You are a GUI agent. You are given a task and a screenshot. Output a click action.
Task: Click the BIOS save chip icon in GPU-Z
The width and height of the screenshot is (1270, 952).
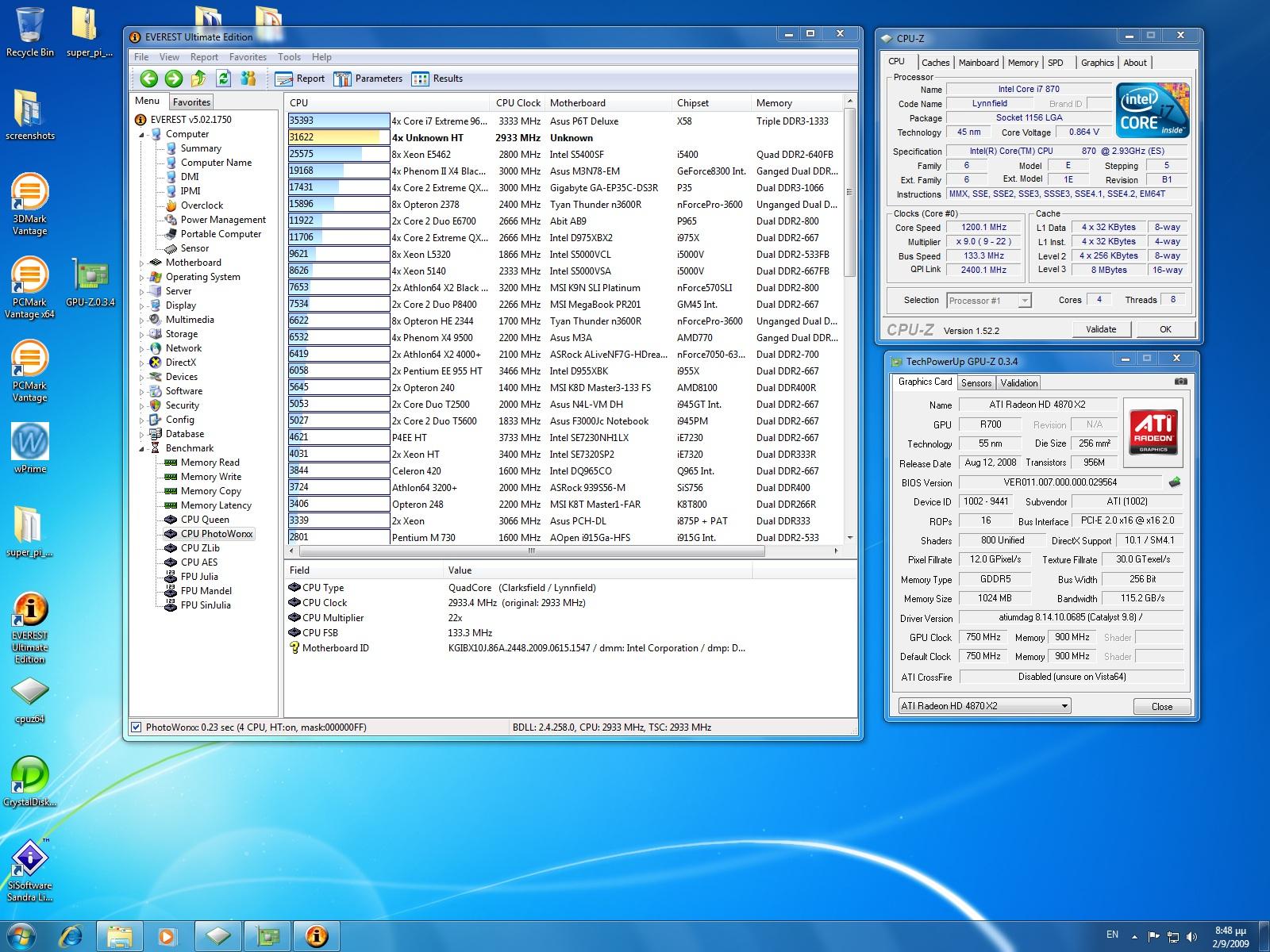coord(1175,482)
